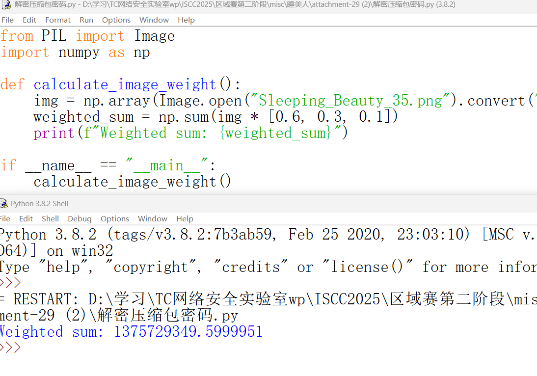Open the editor window's Edit menu
The width and height of the screenshot is (537, 376).
29,20
